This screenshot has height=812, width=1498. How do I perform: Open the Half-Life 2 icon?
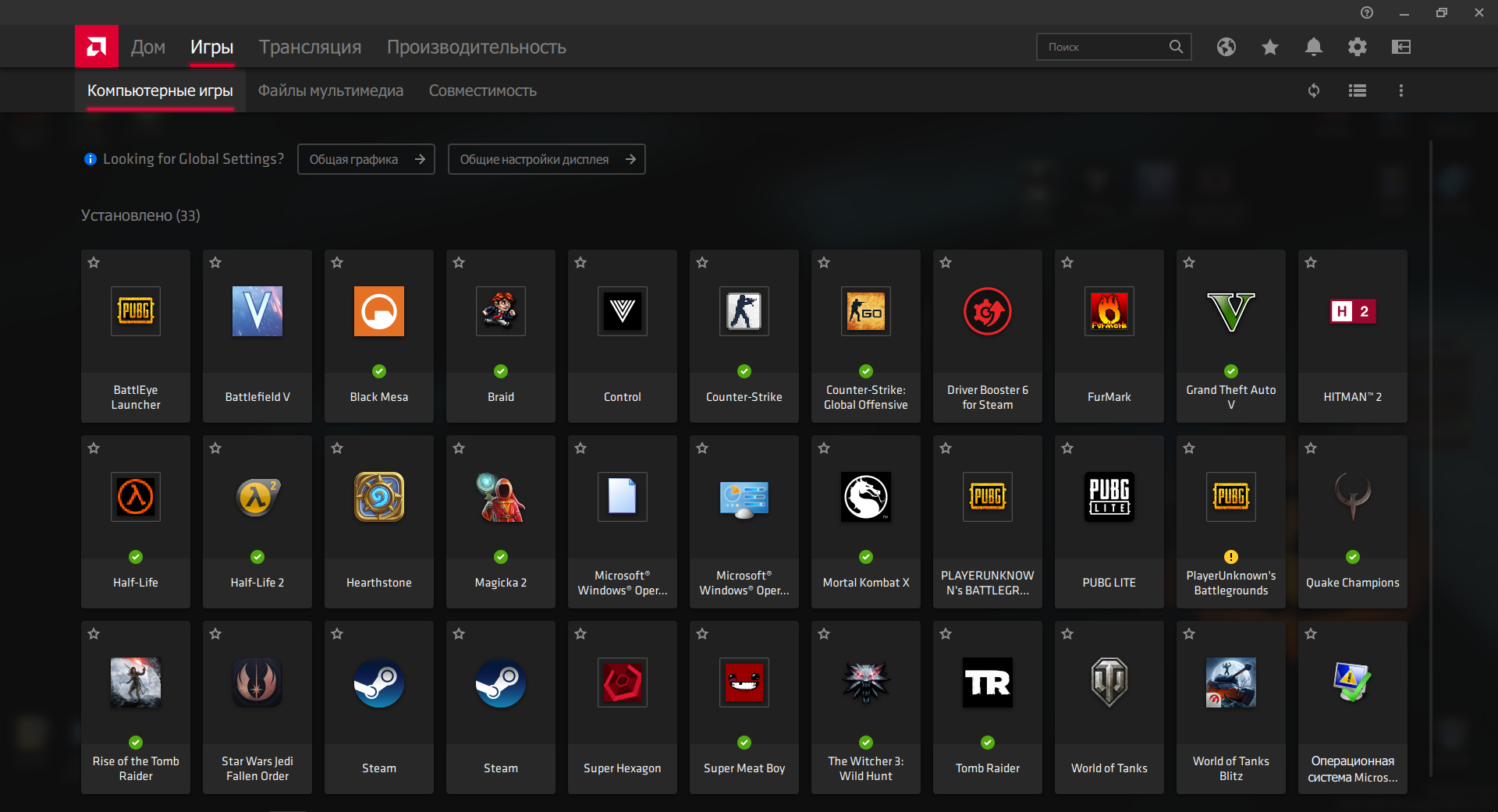[x=257, y=497]
